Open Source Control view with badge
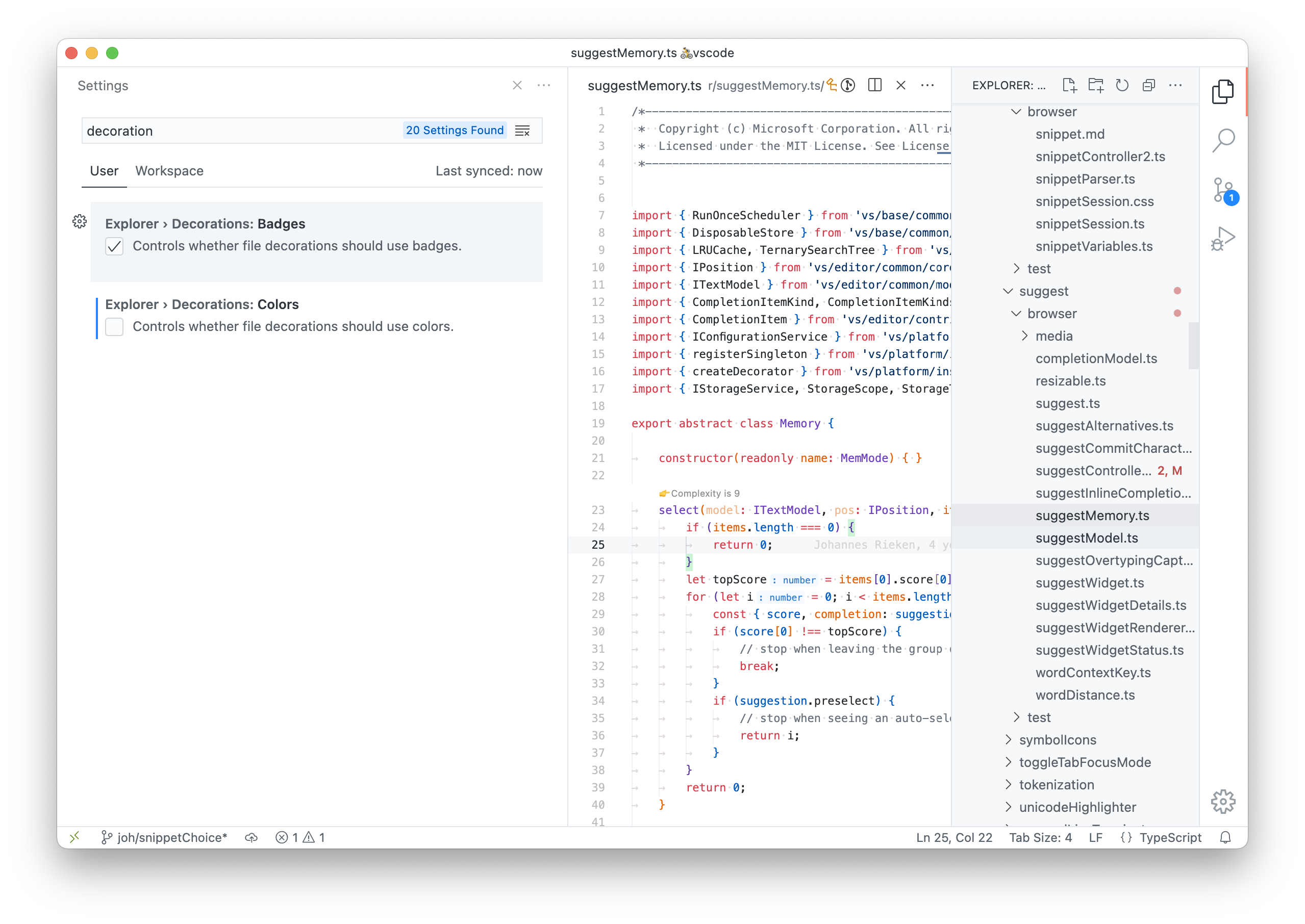Image resolution: width=1305 pixels, height=924 pixels. 1222,190
